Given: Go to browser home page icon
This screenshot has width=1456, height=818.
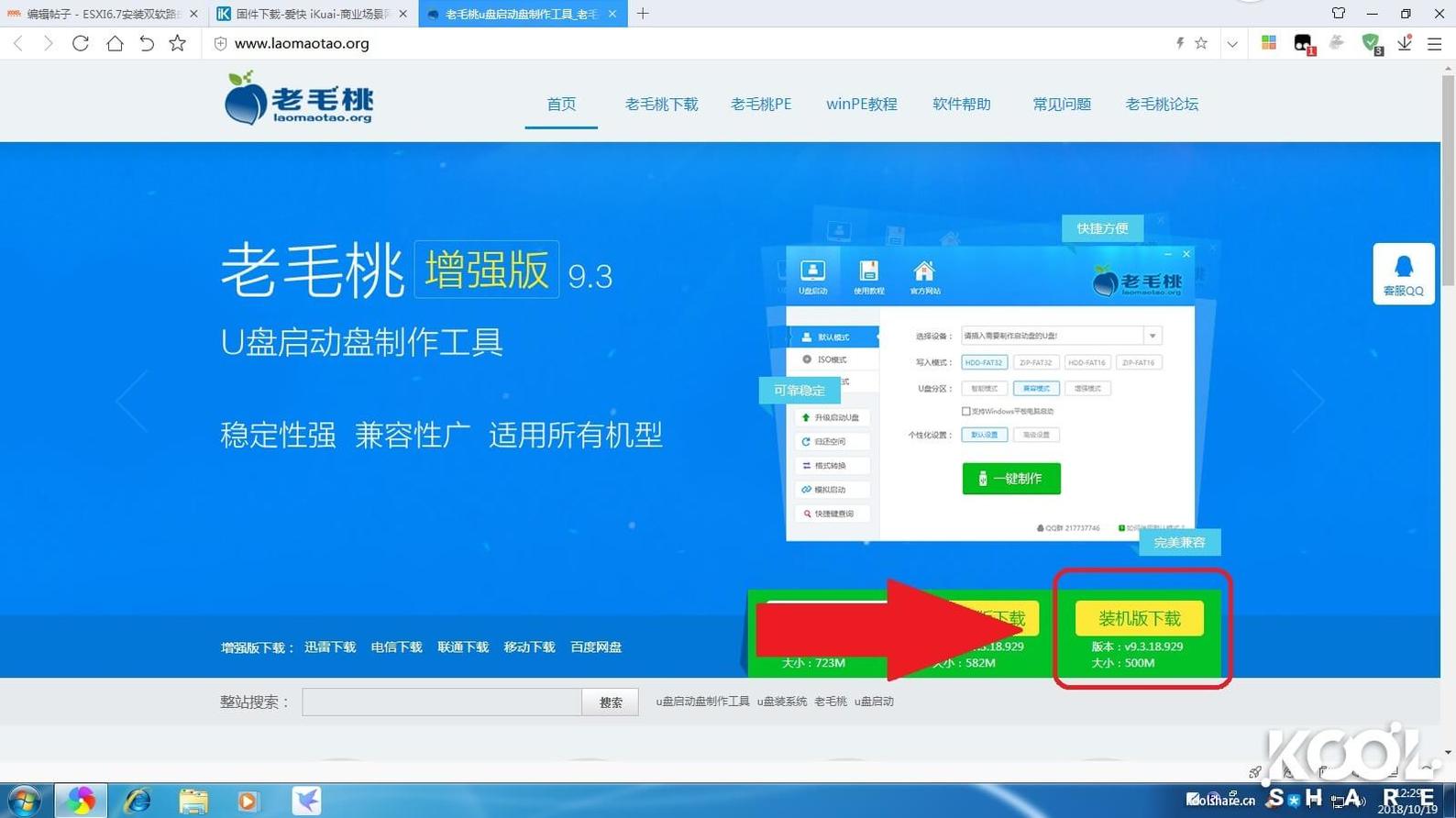Looking at the screenshot, I should [x=115, y=43].
